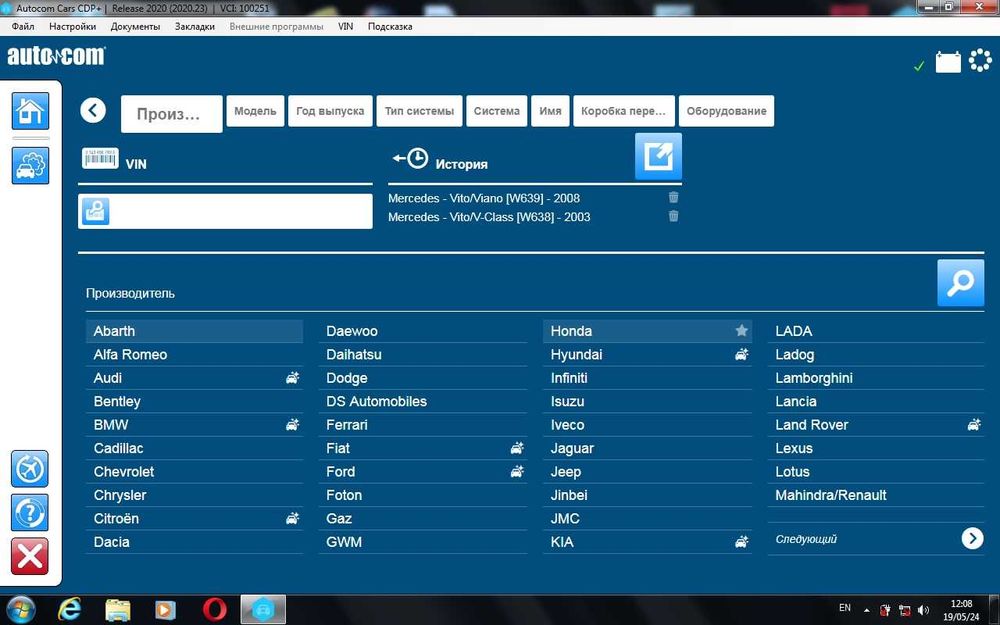Select manufacturer GWM
Image resolution: width=1000 pixels, height=625 pixels.
[423, 542]
